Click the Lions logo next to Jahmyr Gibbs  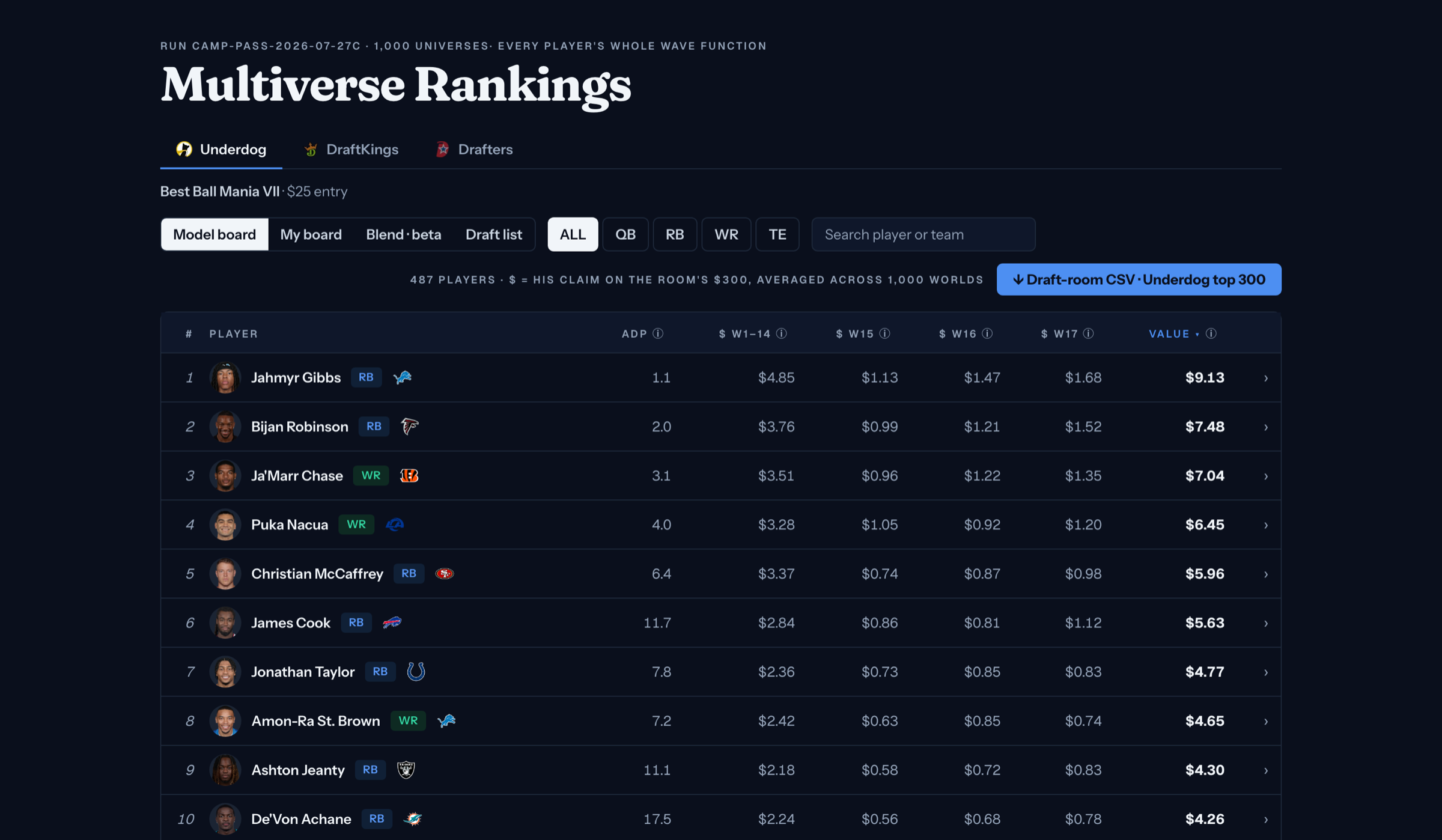pyautogui.click(x=402, y=377)
